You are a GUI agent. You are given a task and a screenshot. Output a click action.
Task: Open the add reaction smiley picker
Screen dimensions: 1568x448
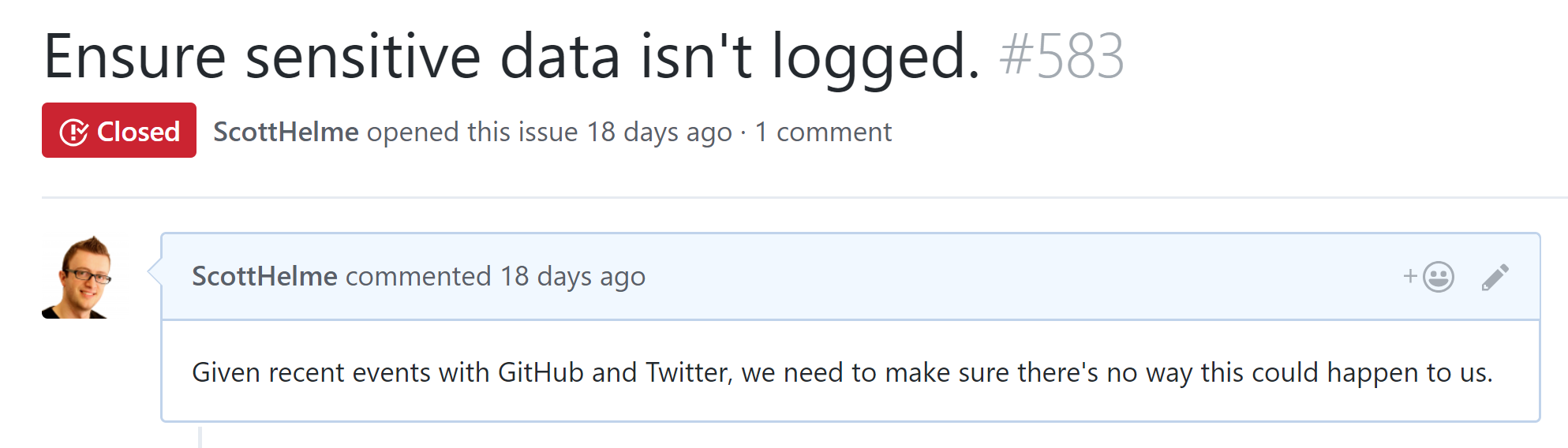point(1429,277)
